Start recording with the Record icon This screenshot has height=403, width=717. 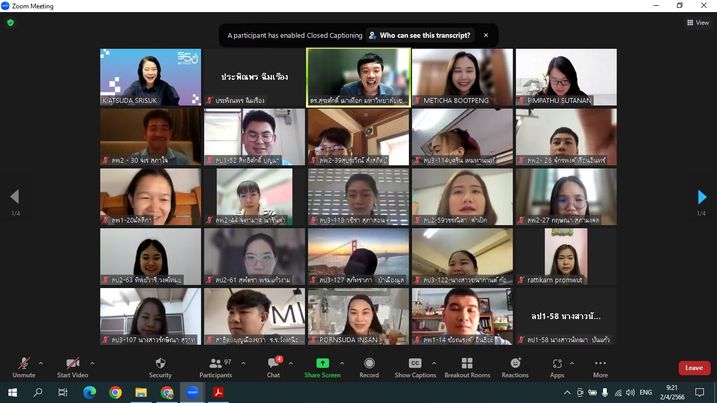pos(369,366)
